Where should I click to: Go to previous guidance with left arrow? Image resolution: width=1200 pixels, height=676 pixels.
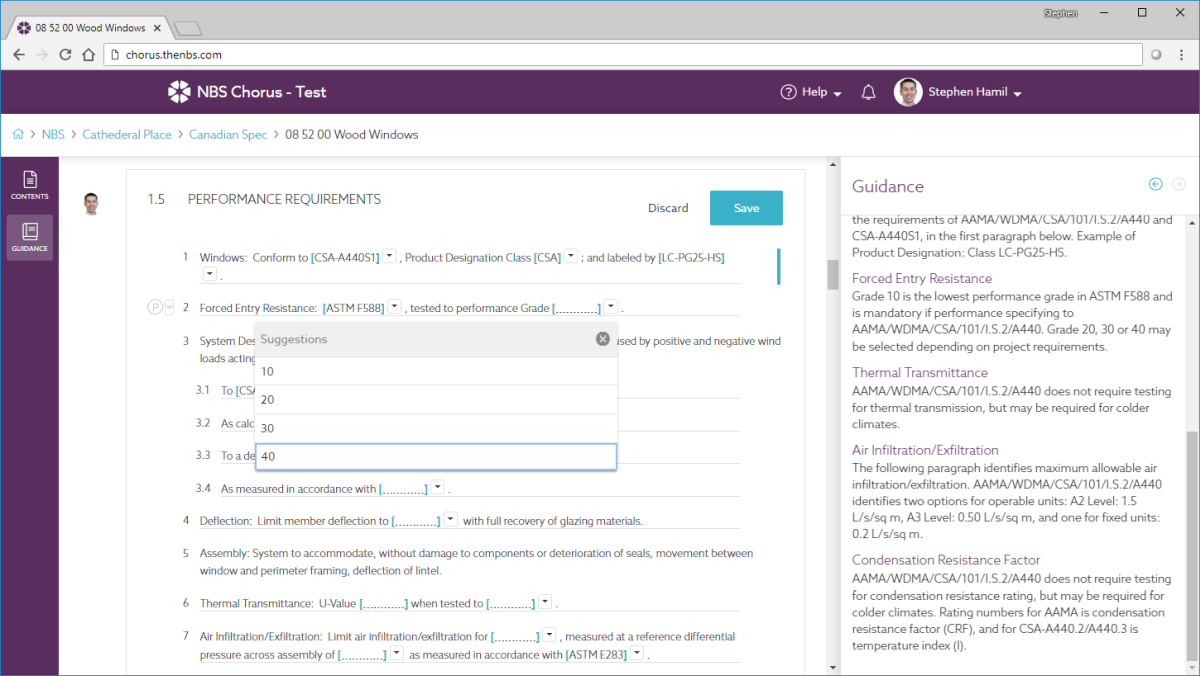pos(1156,184)
